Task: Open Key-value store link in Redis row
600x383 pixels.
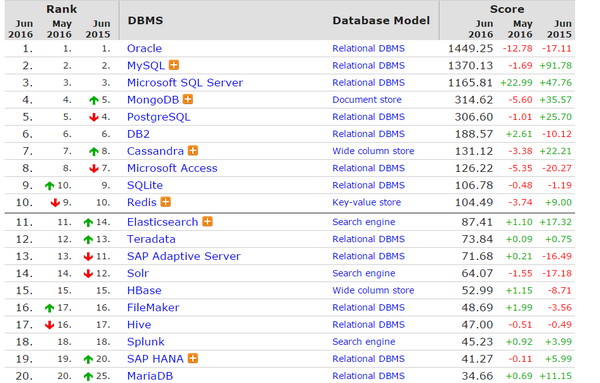Action: click(367, 202)
